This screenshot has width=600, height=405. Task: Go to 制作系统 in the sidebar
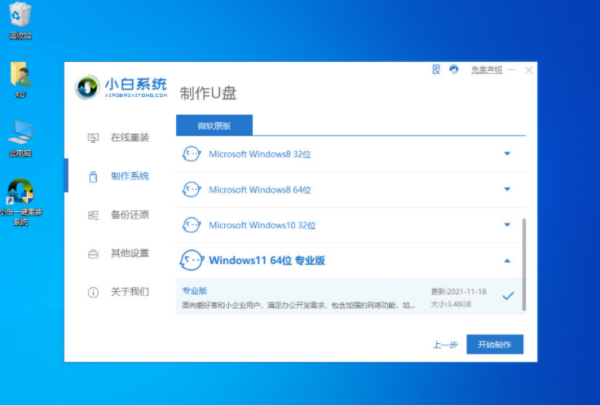pyautogui.click(x=130, y=176)
